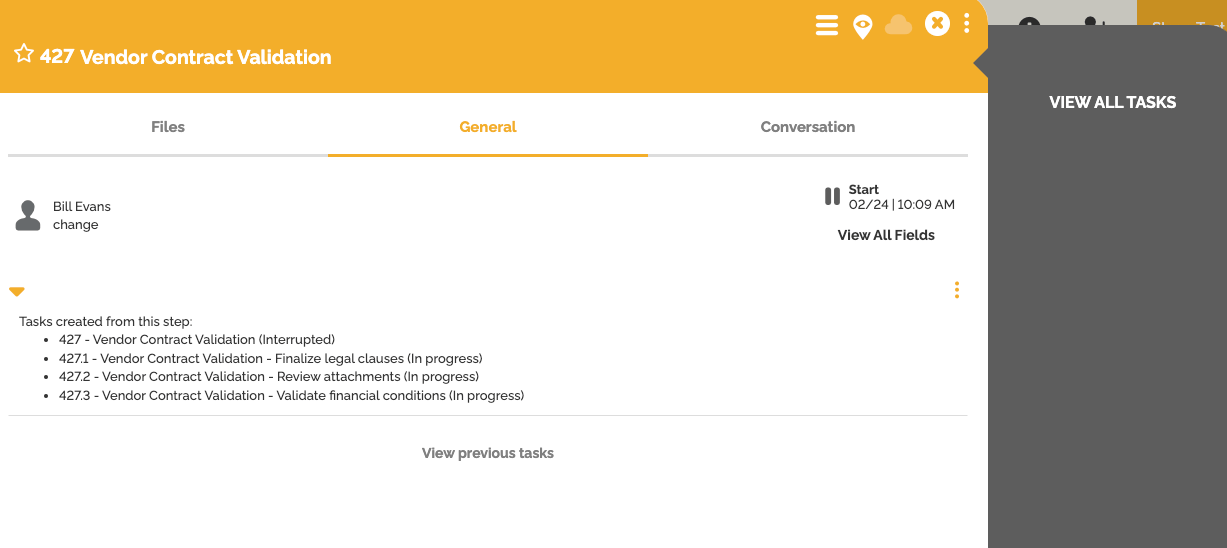Screen dimensions: 1227x548
Task: Click the 427.2 Review attachments task entry
Action: (x=269, y=377)
